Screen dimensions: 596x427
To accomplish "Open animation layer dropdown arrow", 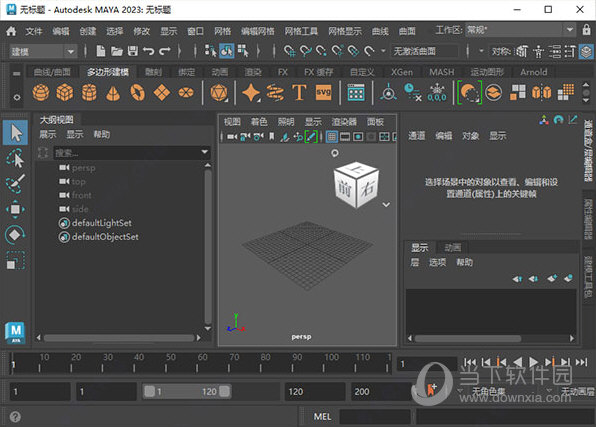I will click(x=549, y=391).
